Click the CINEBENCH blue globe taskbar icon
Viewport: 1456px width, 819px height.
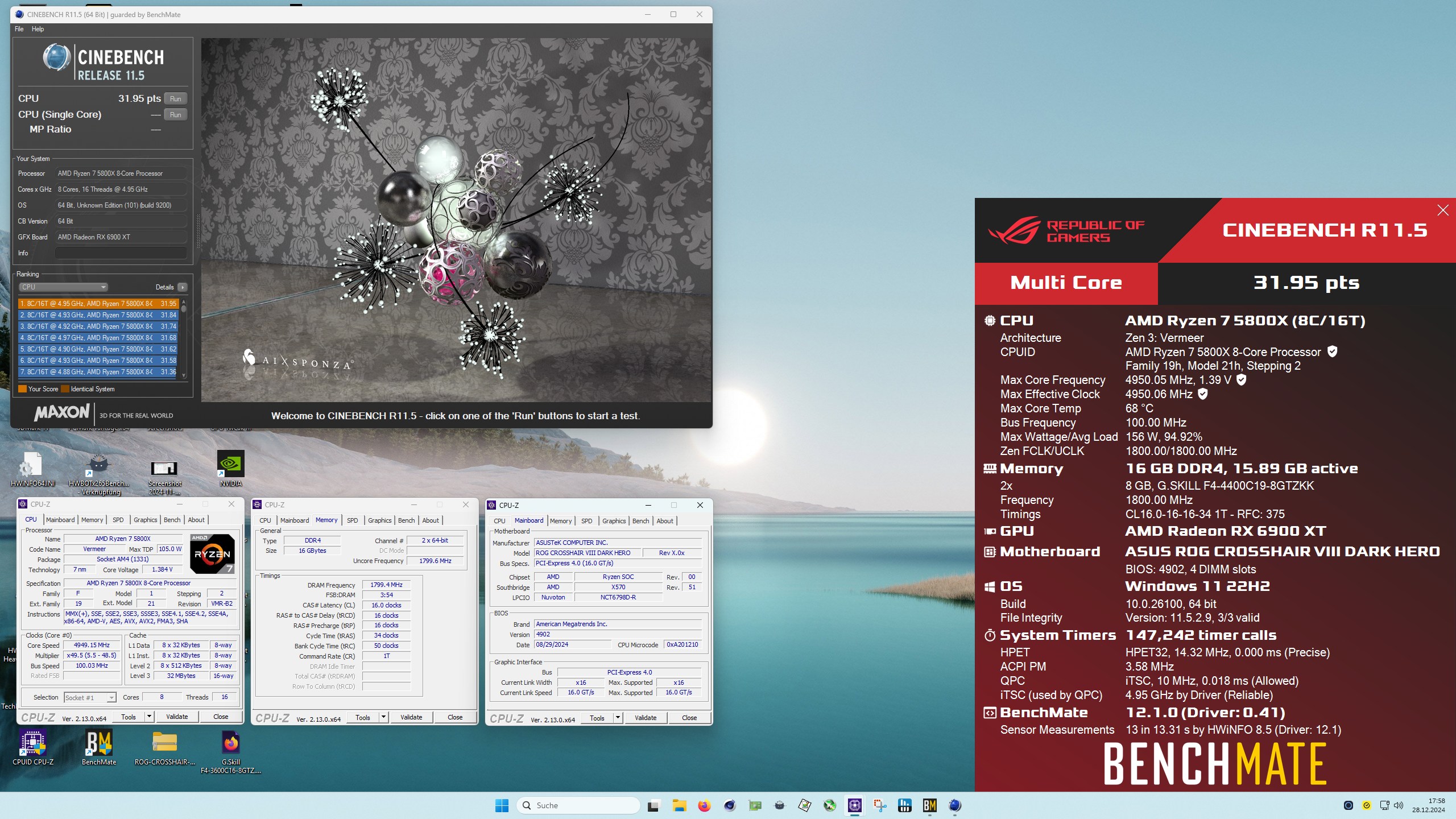(955, 805)
